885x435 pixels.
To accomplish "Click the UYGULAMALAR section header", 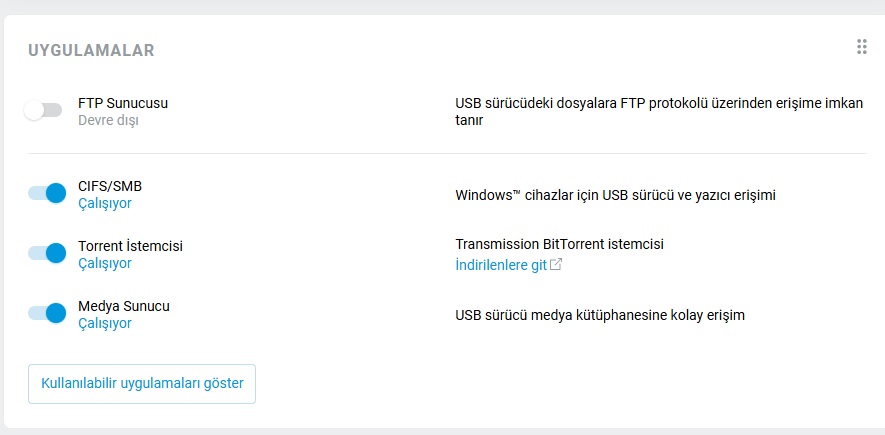I will click(91, 50).
